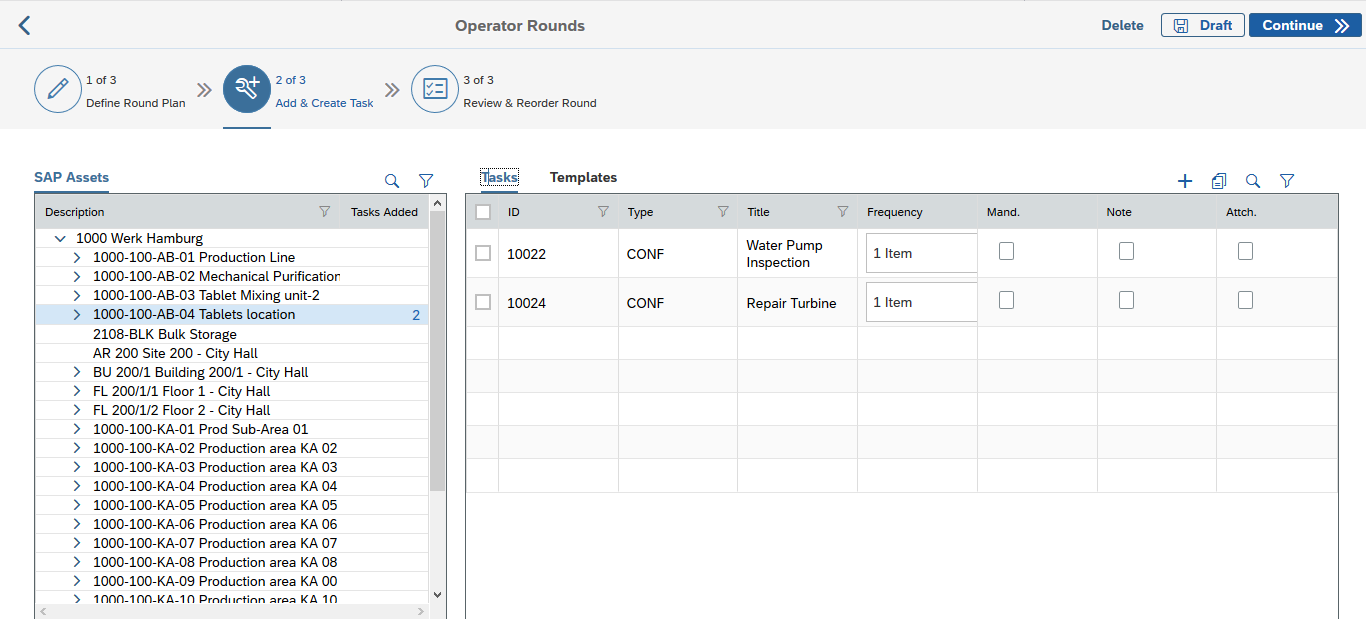Screen dimensions: 1366x619
Task: Click the Review & Reorder Round checklist icon
Action: (x=435, y=90)
